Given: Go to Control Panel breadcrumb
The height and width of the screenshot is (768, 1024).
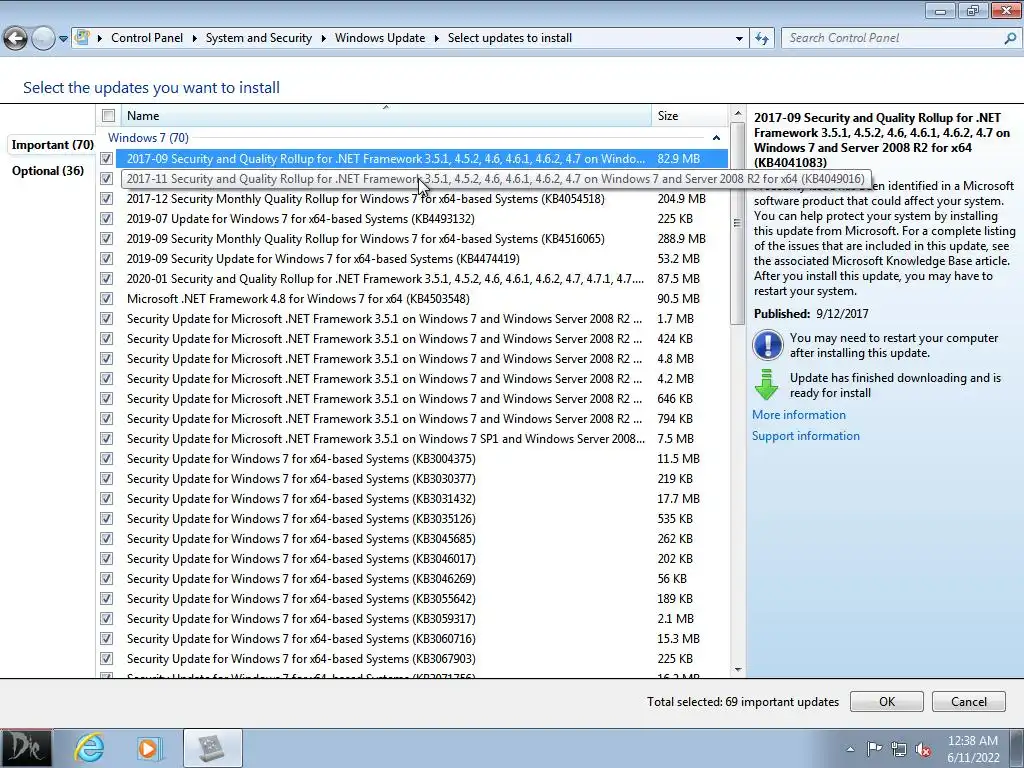Looking at the screenshot, I should (147, 38).
